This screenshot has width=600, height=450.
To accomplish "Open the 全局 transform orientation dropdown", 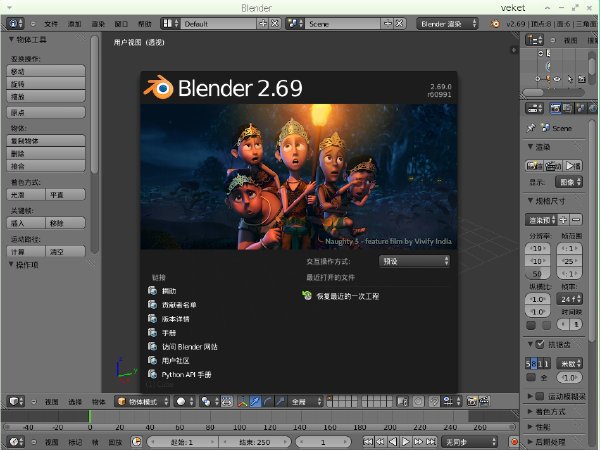I will click(306, 401).
